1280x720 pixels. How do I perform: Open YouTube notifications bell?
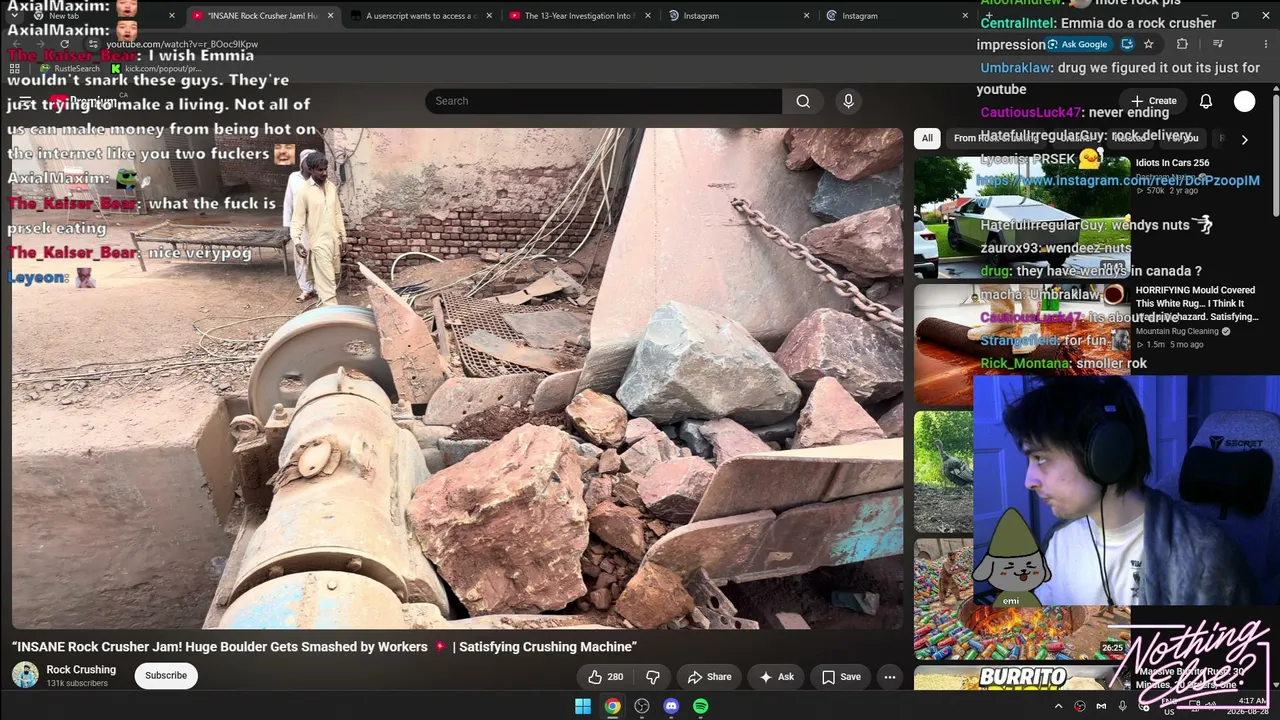1206,101
